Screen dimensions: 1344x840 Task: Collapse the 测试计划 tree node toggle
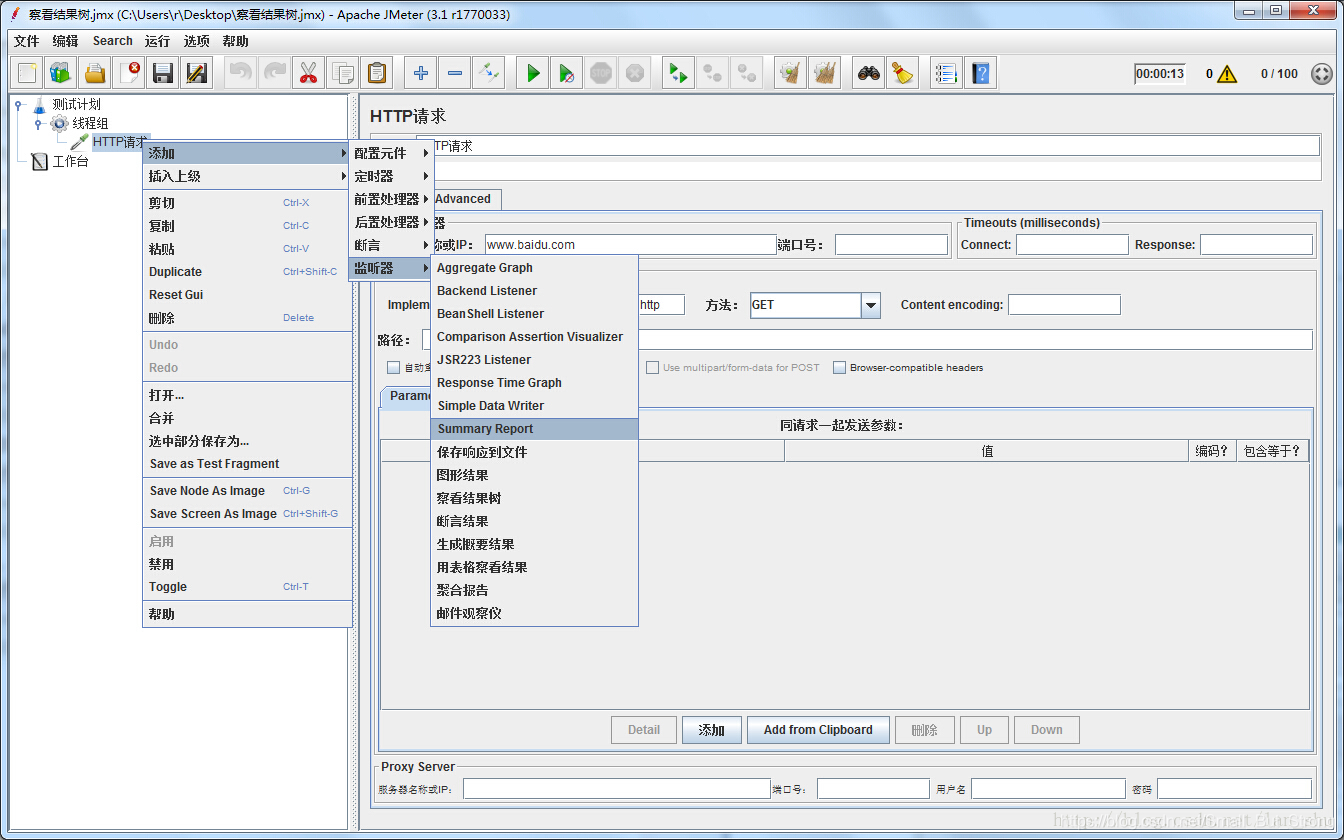[x=18, y=104]
